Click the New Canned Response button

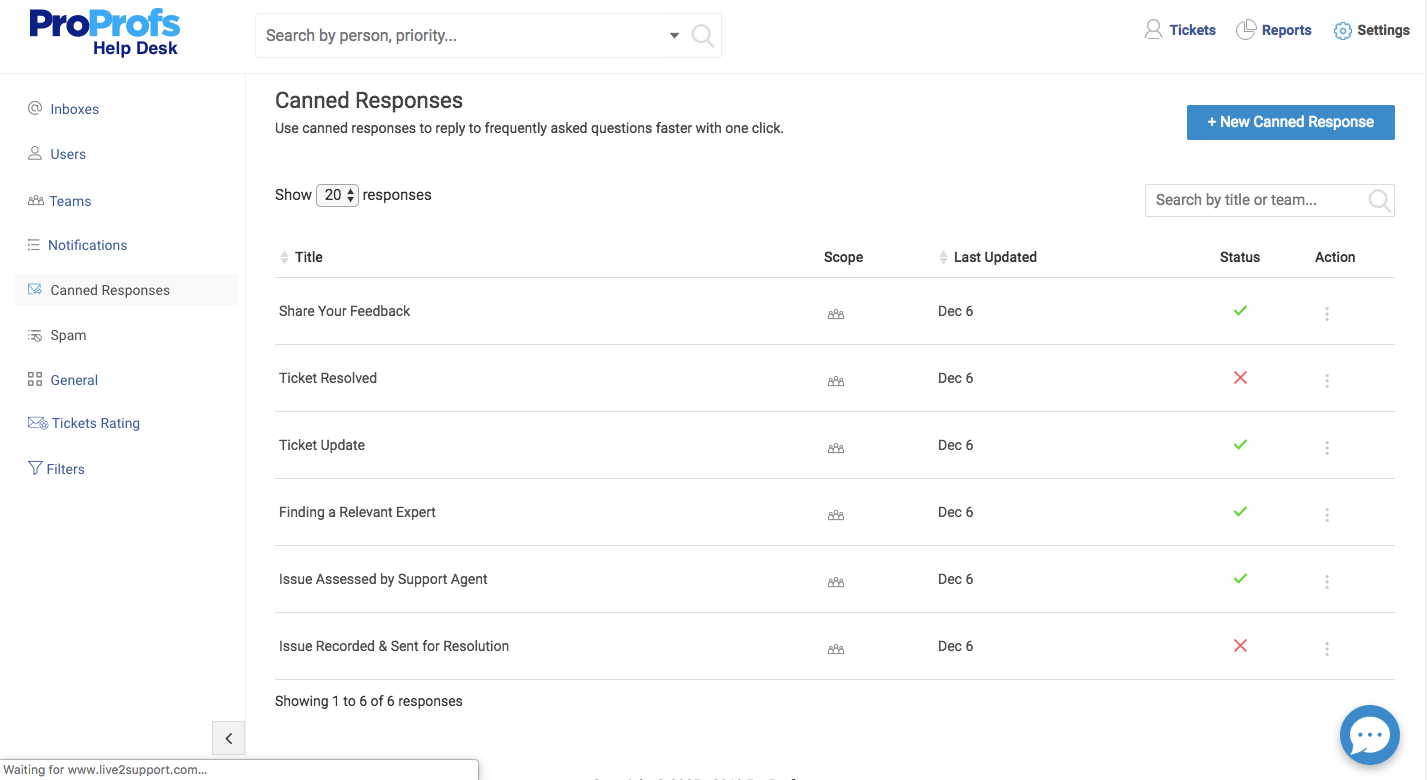pyautogui.click(x=1290, y=122)
